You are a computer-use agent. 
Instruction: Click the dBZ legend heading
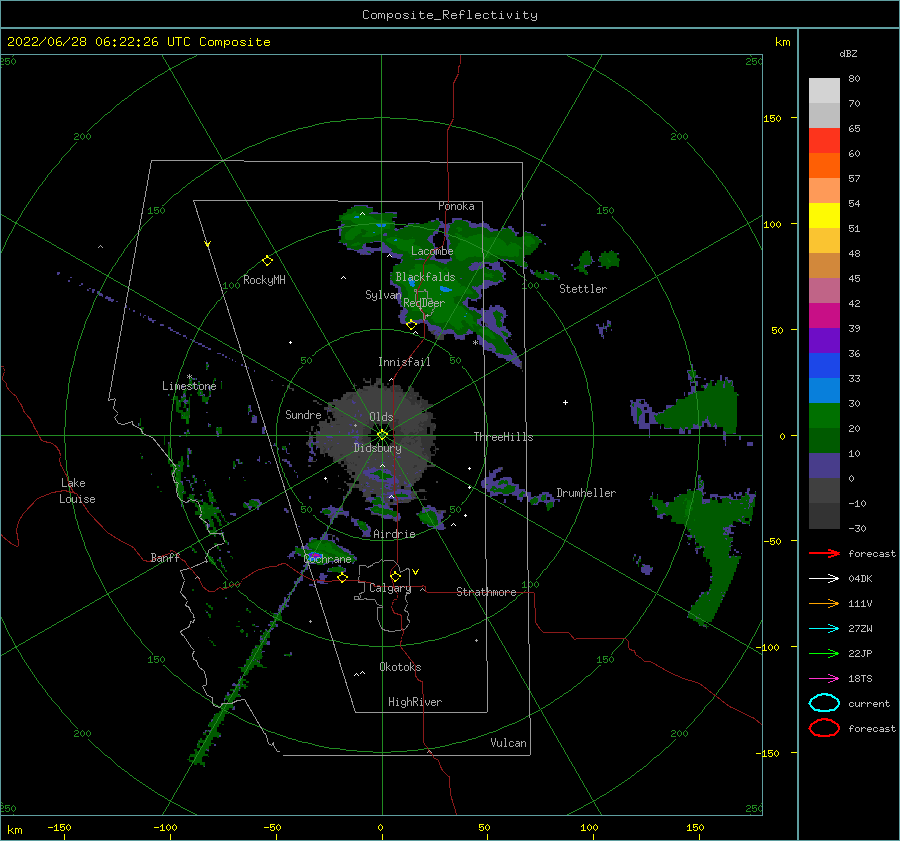tap(848, 53)
